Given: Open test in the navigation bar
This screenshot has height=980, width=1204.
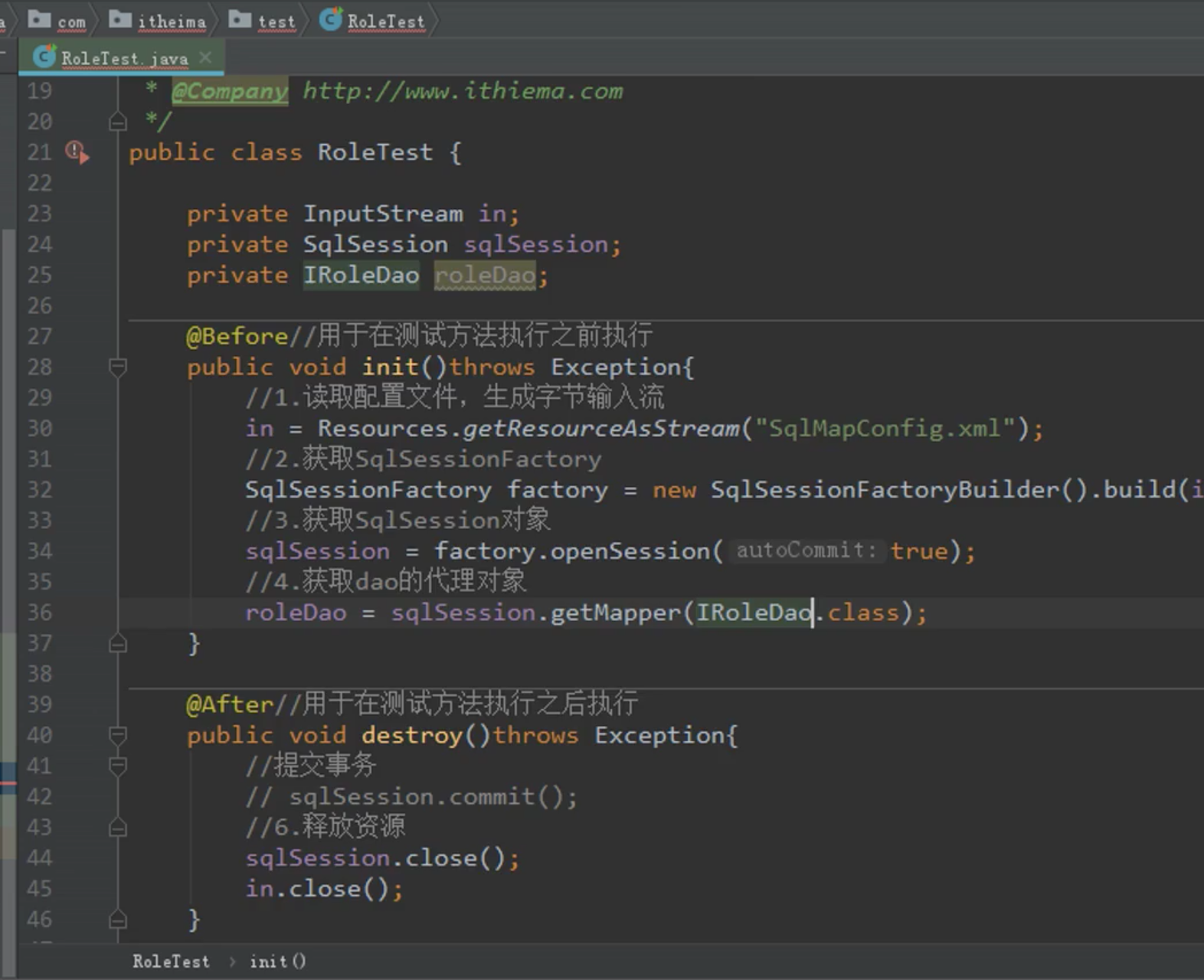Looking at the screenshot, I should tap(276, 21).
